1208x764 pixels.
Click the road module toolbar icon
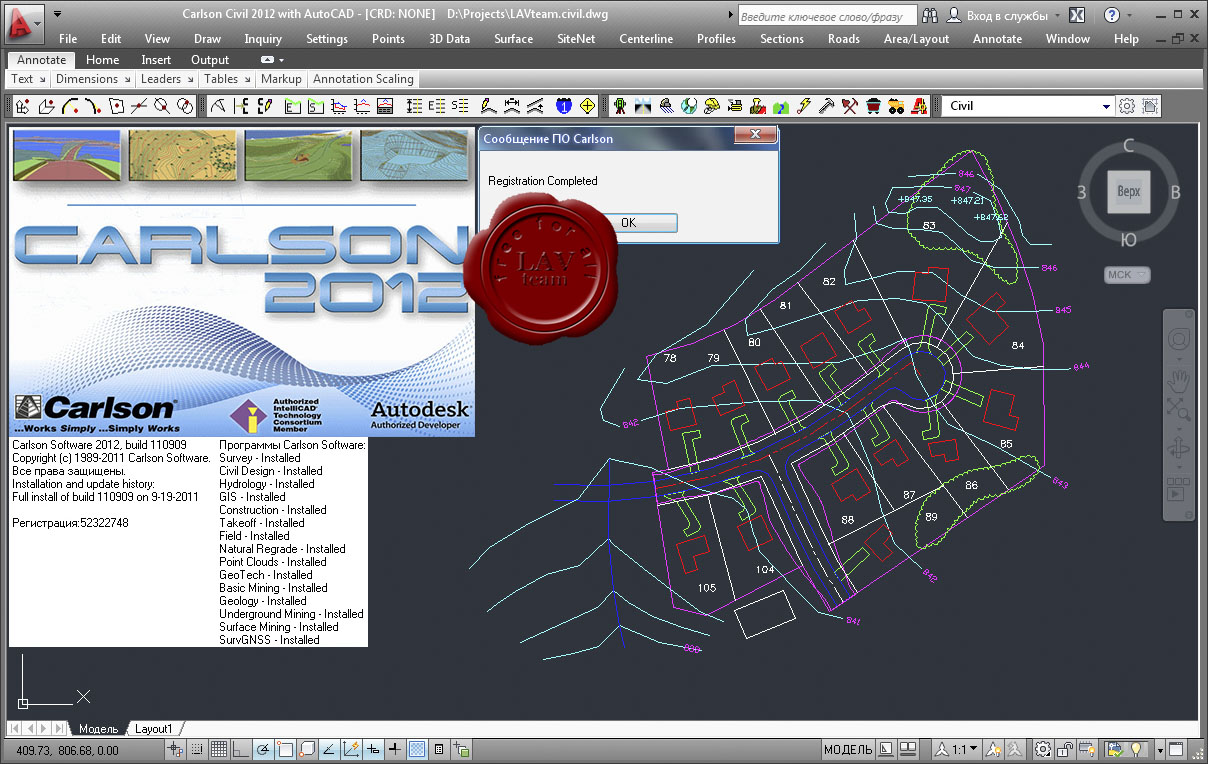(642, 105)
